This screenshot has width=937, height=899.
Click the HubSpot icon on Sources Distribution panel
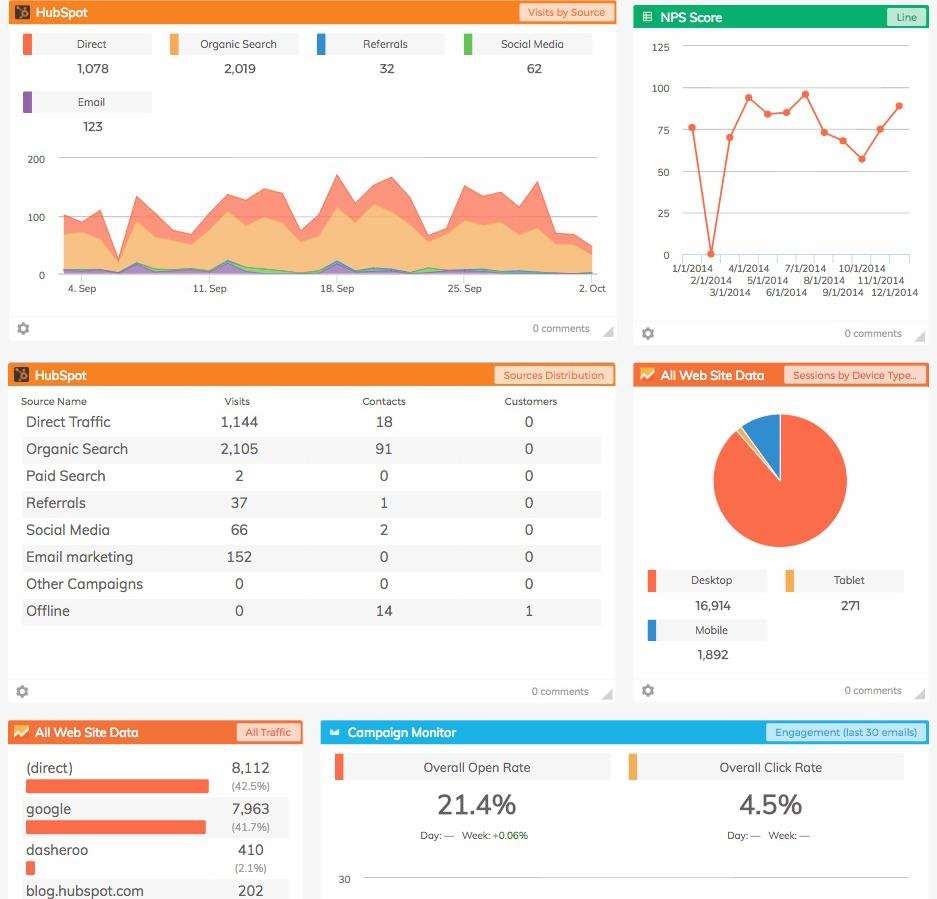tap(22, 375)
